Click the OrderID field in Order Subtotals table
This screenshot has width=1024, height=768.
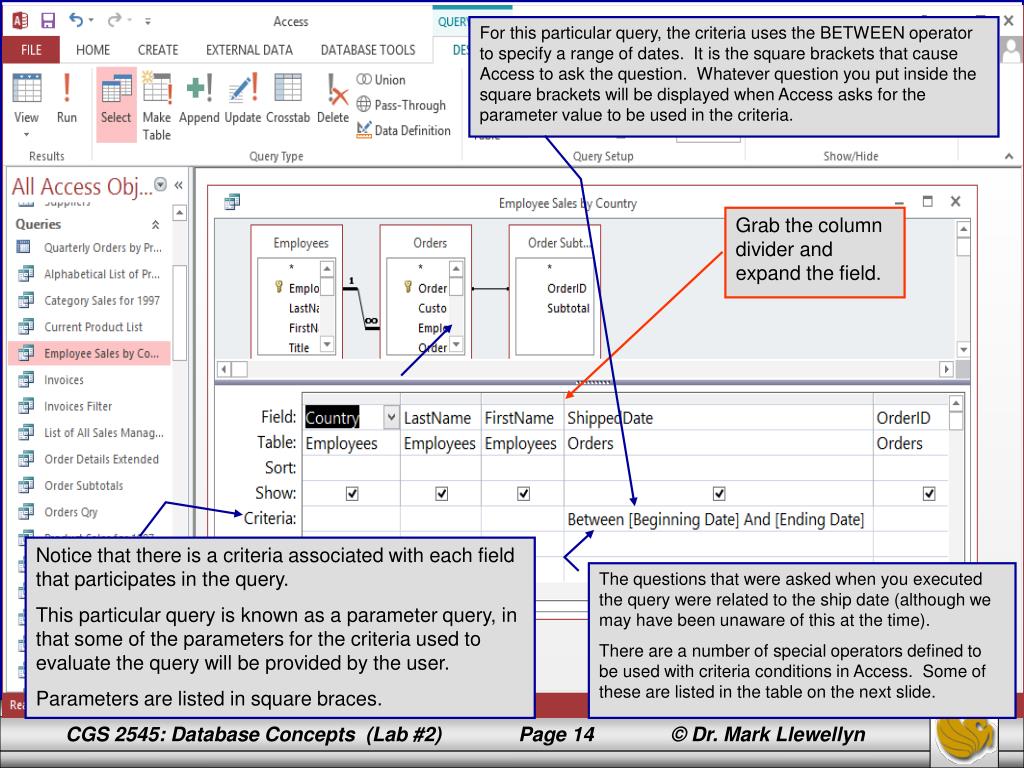click(x=566, y=288)
